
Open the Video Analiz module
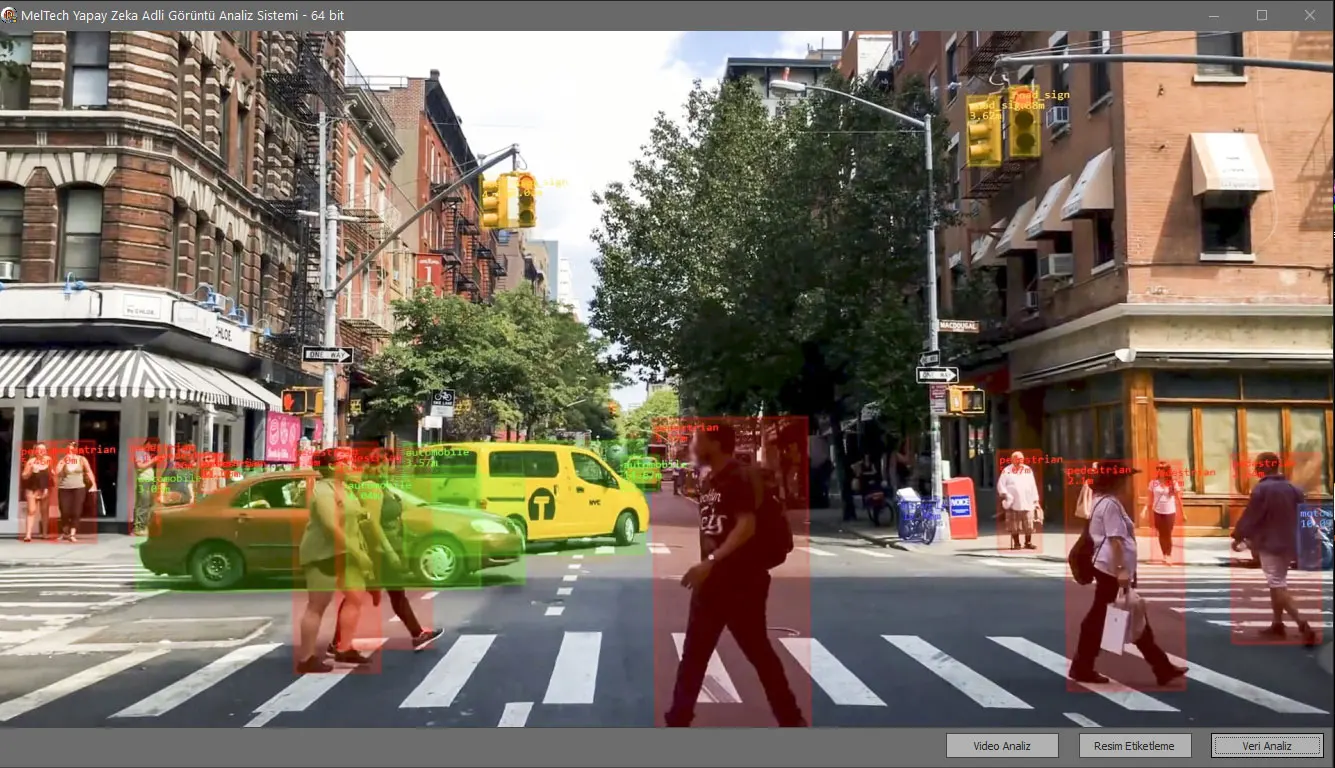(x=1002, y=746)
